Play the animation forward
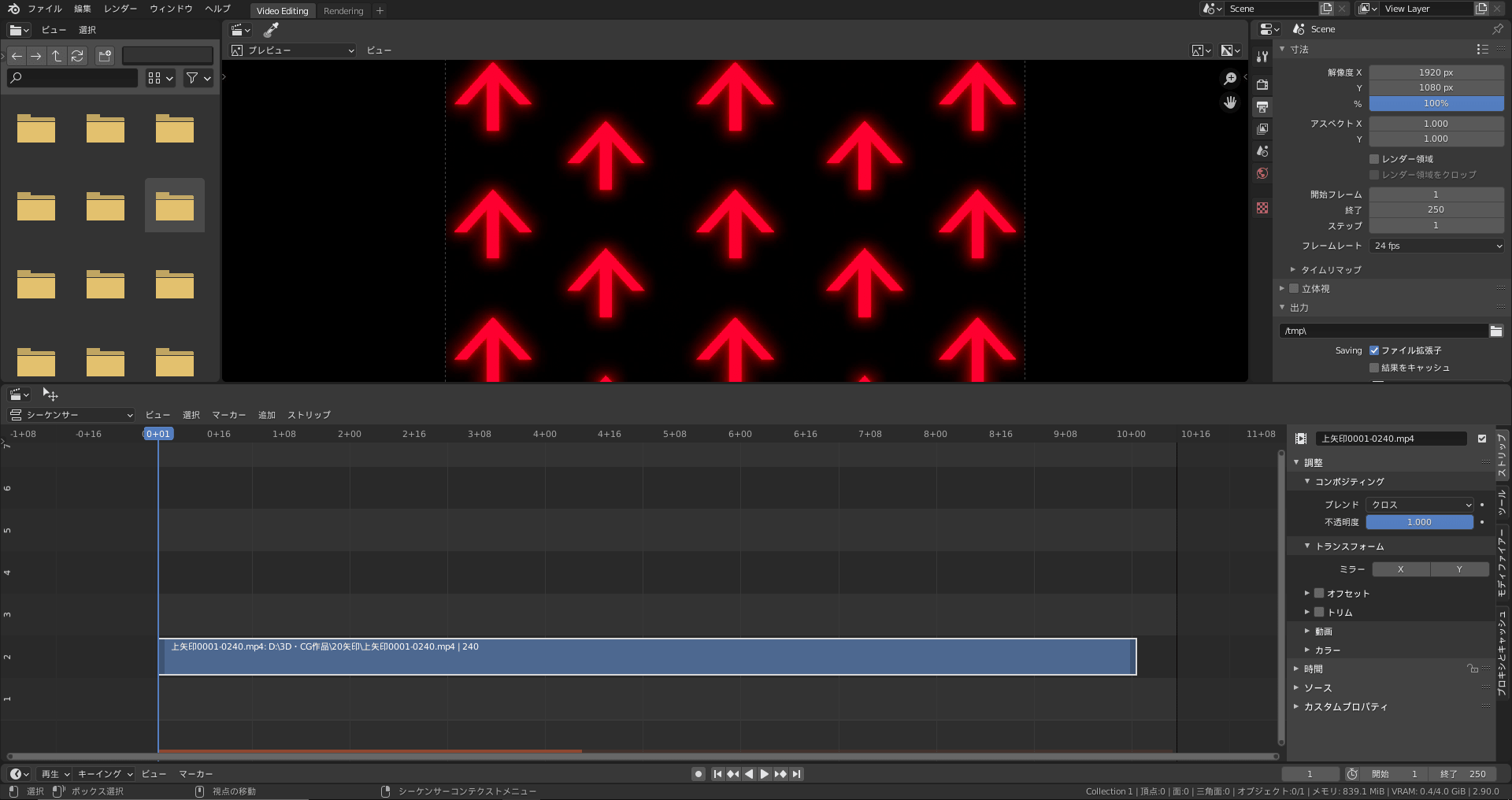The width and height of the screenshot is (1512, 800). [765, 774]
